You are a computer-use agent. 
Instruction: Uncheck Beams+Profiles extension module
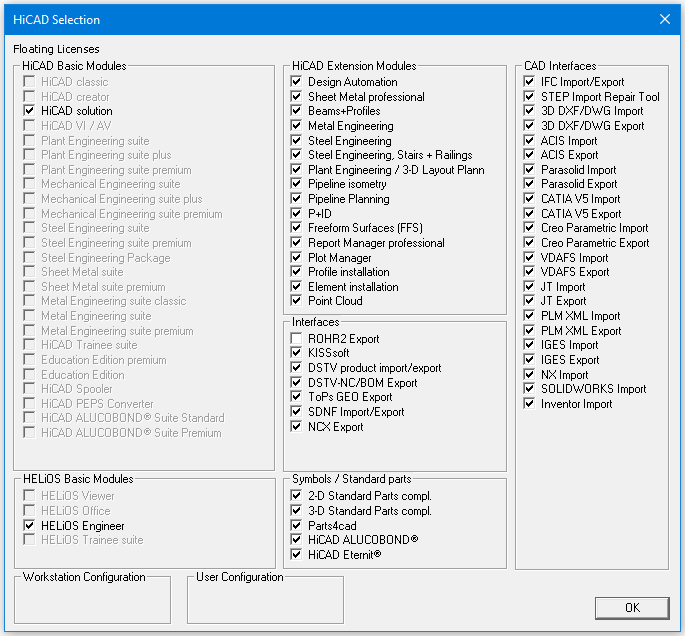click(x=296, y=111)
